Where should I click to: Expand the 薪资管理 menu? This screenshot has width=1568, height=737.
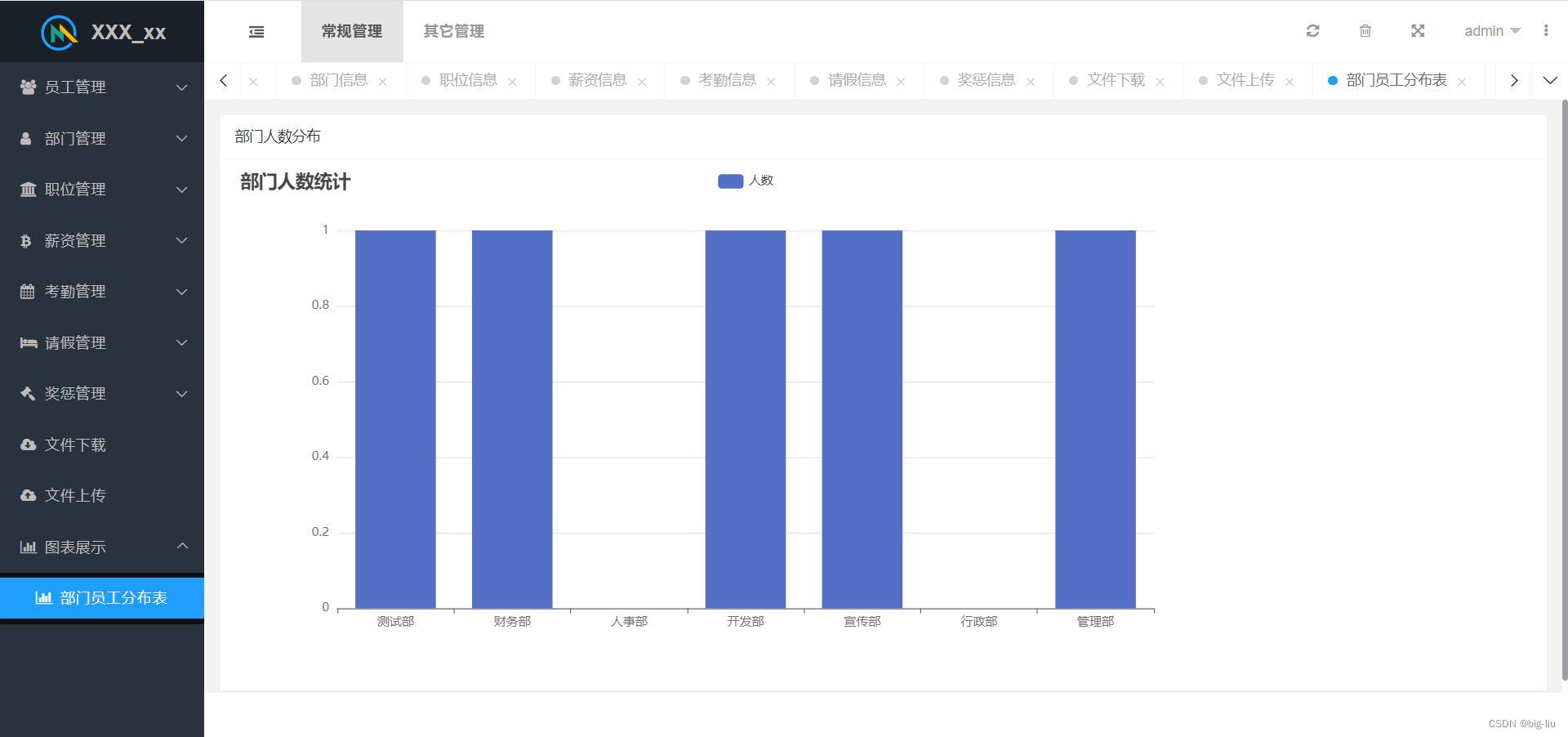tap(182, 240)
